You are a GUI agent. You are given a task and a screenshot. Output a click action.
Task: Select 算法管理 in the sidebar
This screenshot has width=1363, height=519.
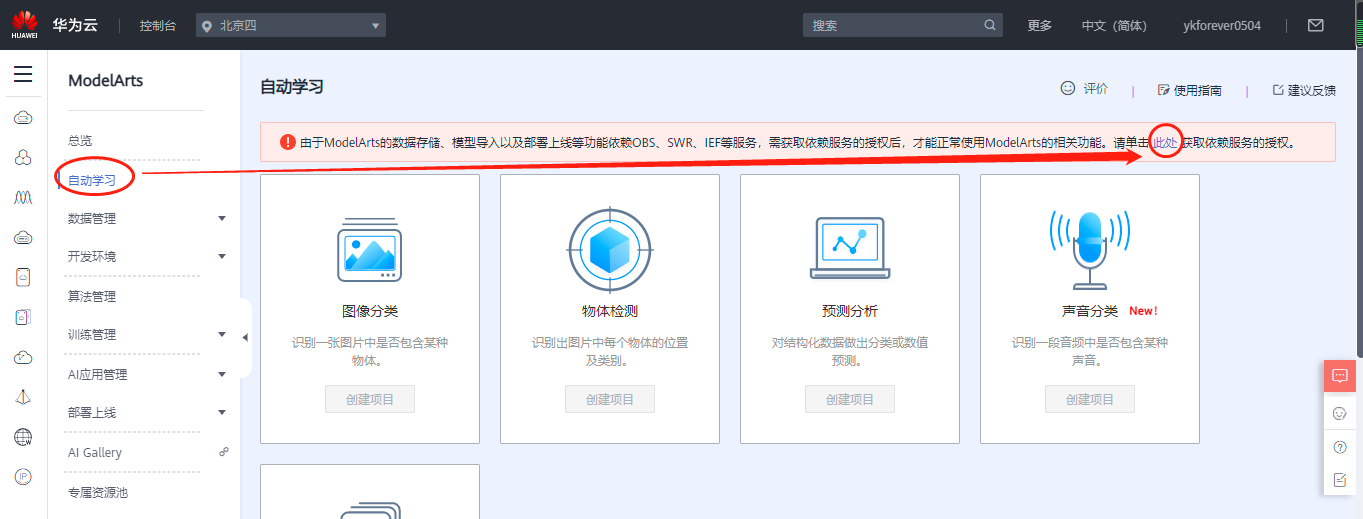92,296
